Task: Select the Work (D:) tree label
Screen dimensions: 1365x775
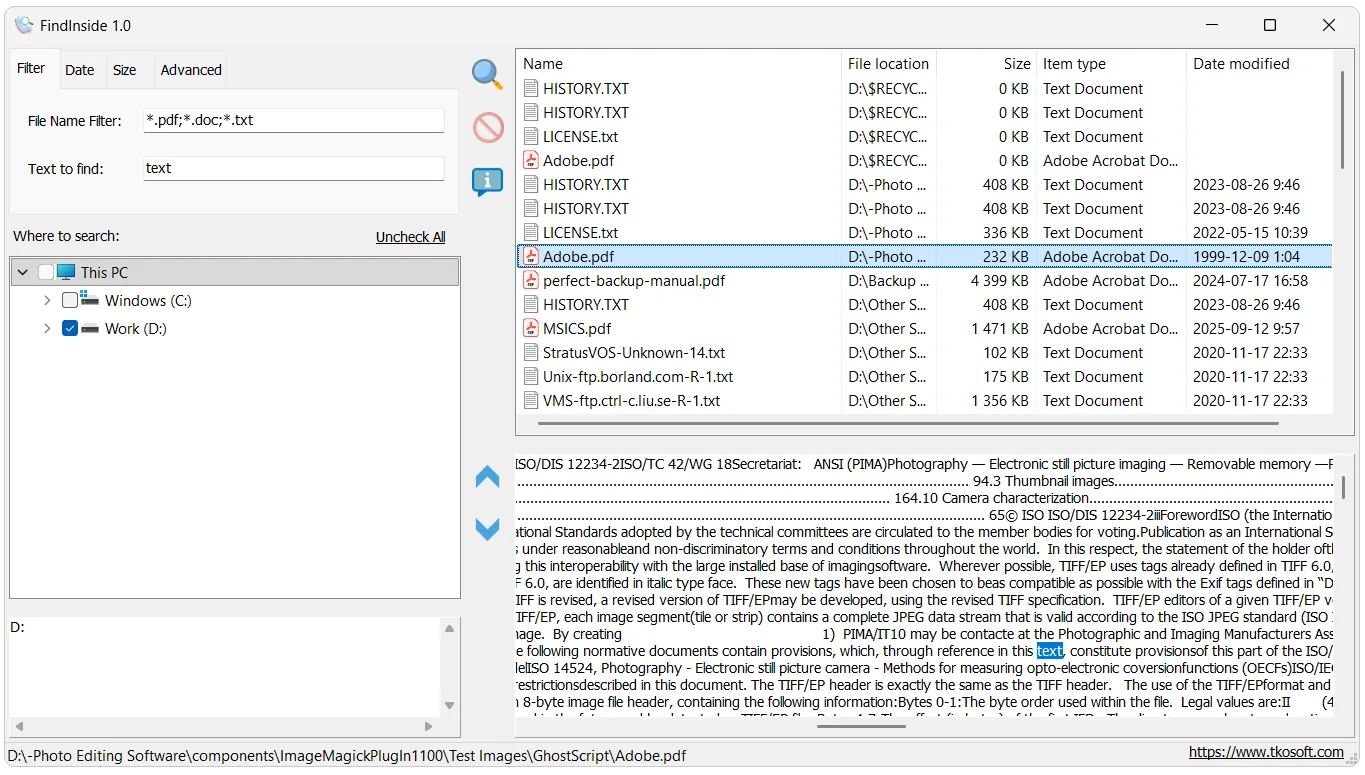Action: (136, 328)
